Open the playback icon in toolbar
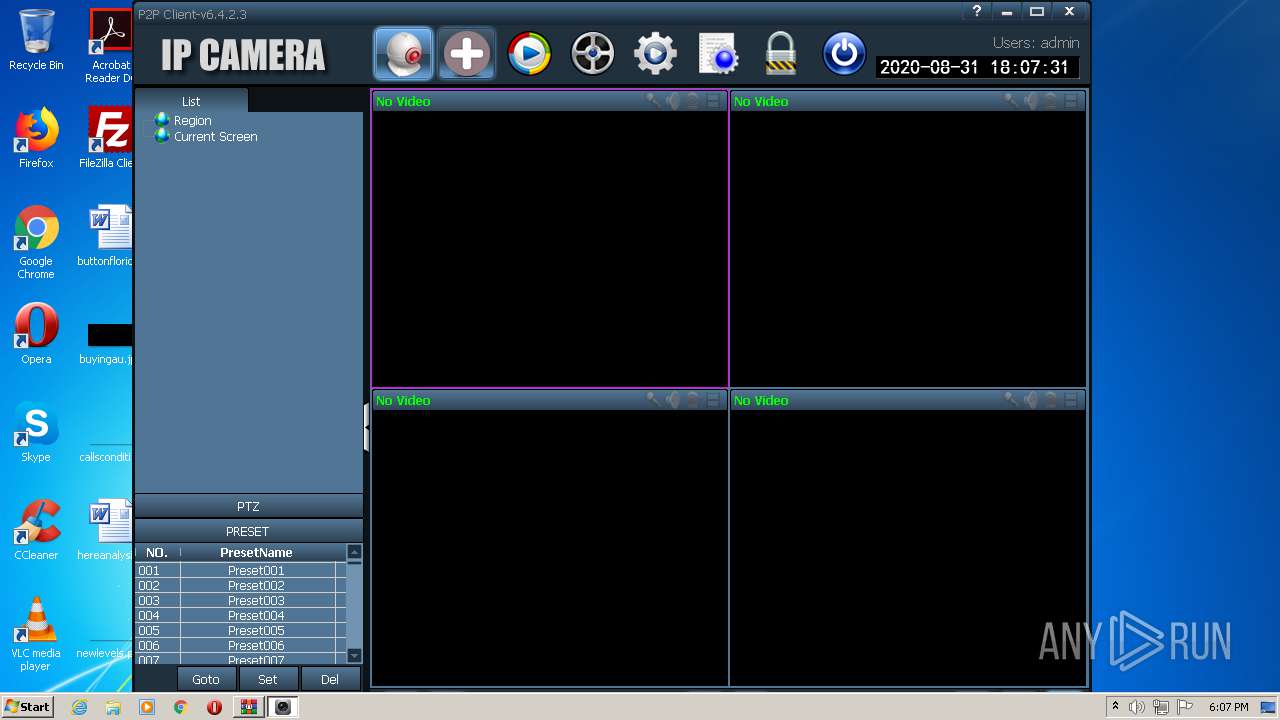1280x720 pixels. point(529,54)
